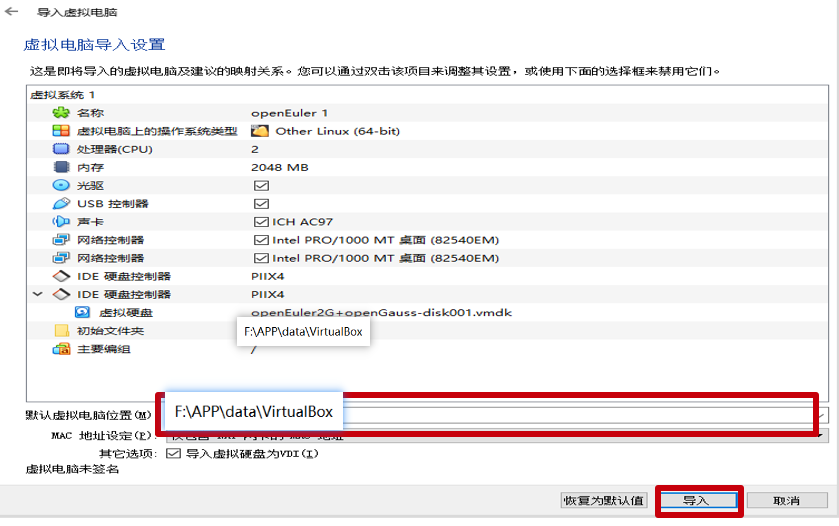Screen dimensions: 839x526
Task: Select the 虚拟硬盘 tree row label
Action: coord(126,312)
